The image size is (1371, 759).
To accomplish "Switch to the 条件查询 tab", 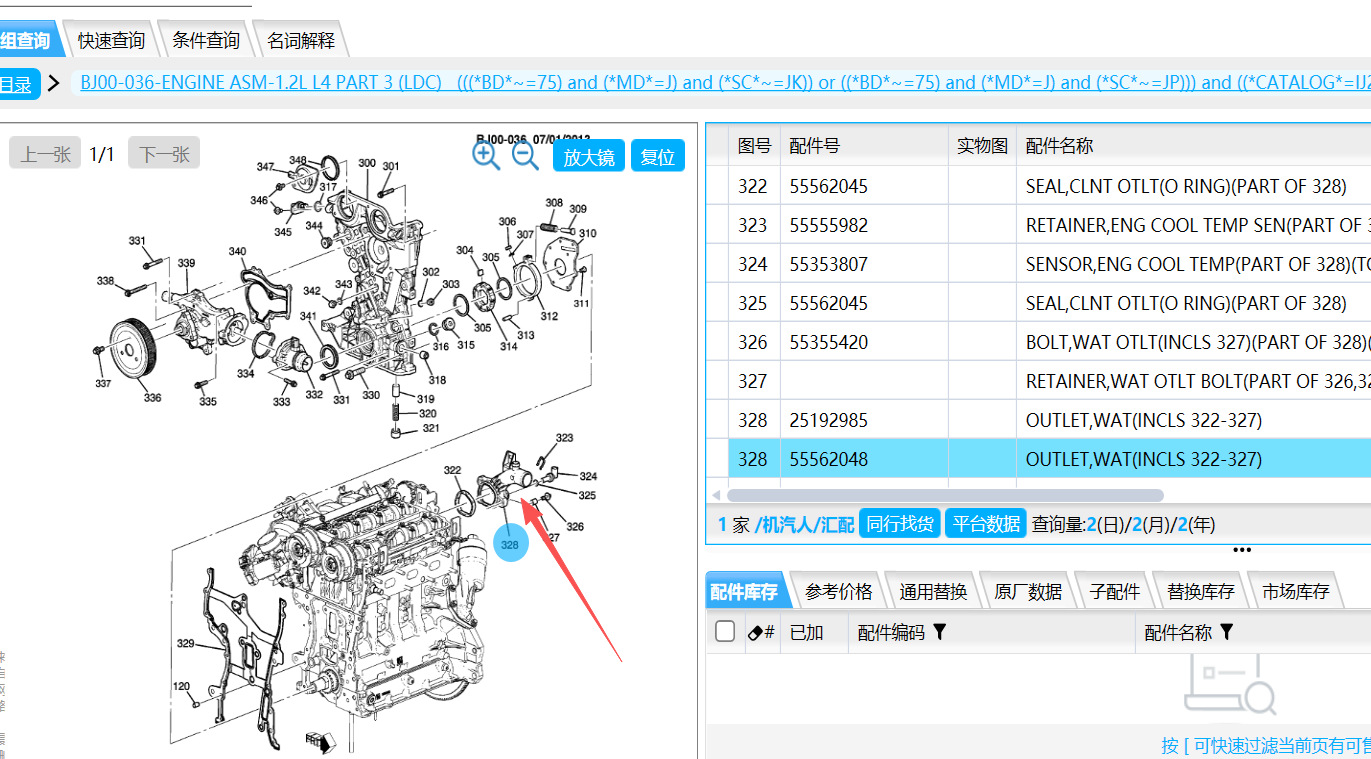I will (x=206, y=40).
